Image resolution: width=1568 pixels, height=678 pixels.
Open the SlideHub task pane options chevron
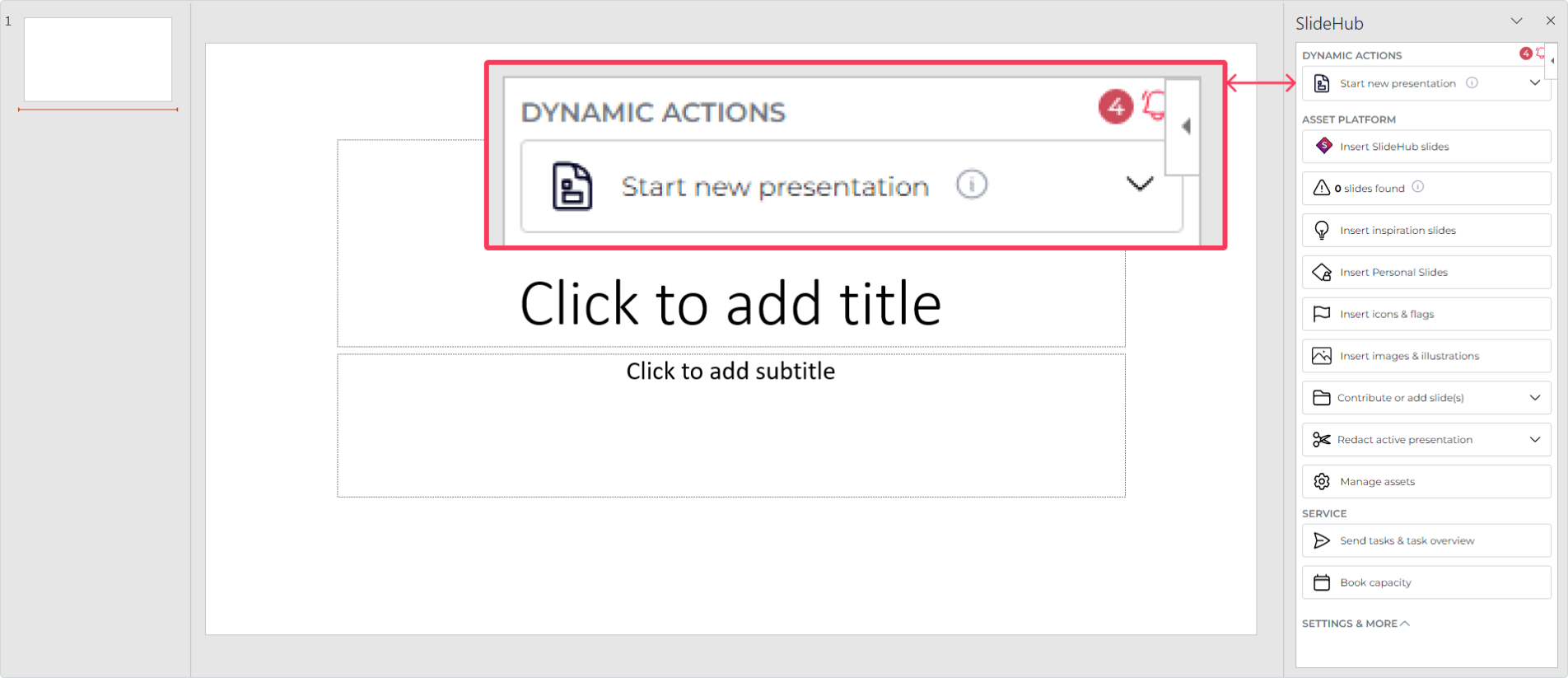point(1516,21)
